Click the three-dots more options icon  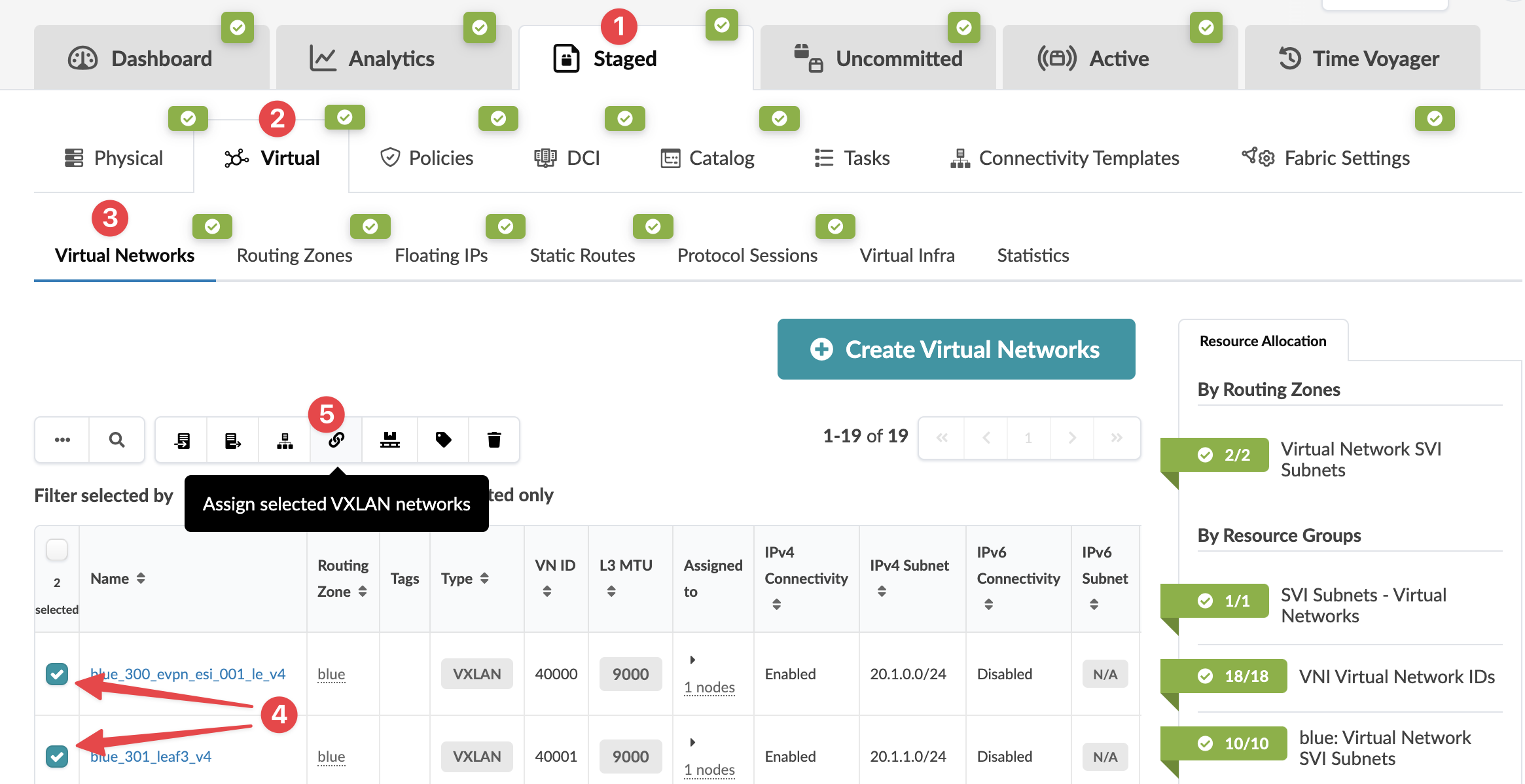[x=62, y=439]
